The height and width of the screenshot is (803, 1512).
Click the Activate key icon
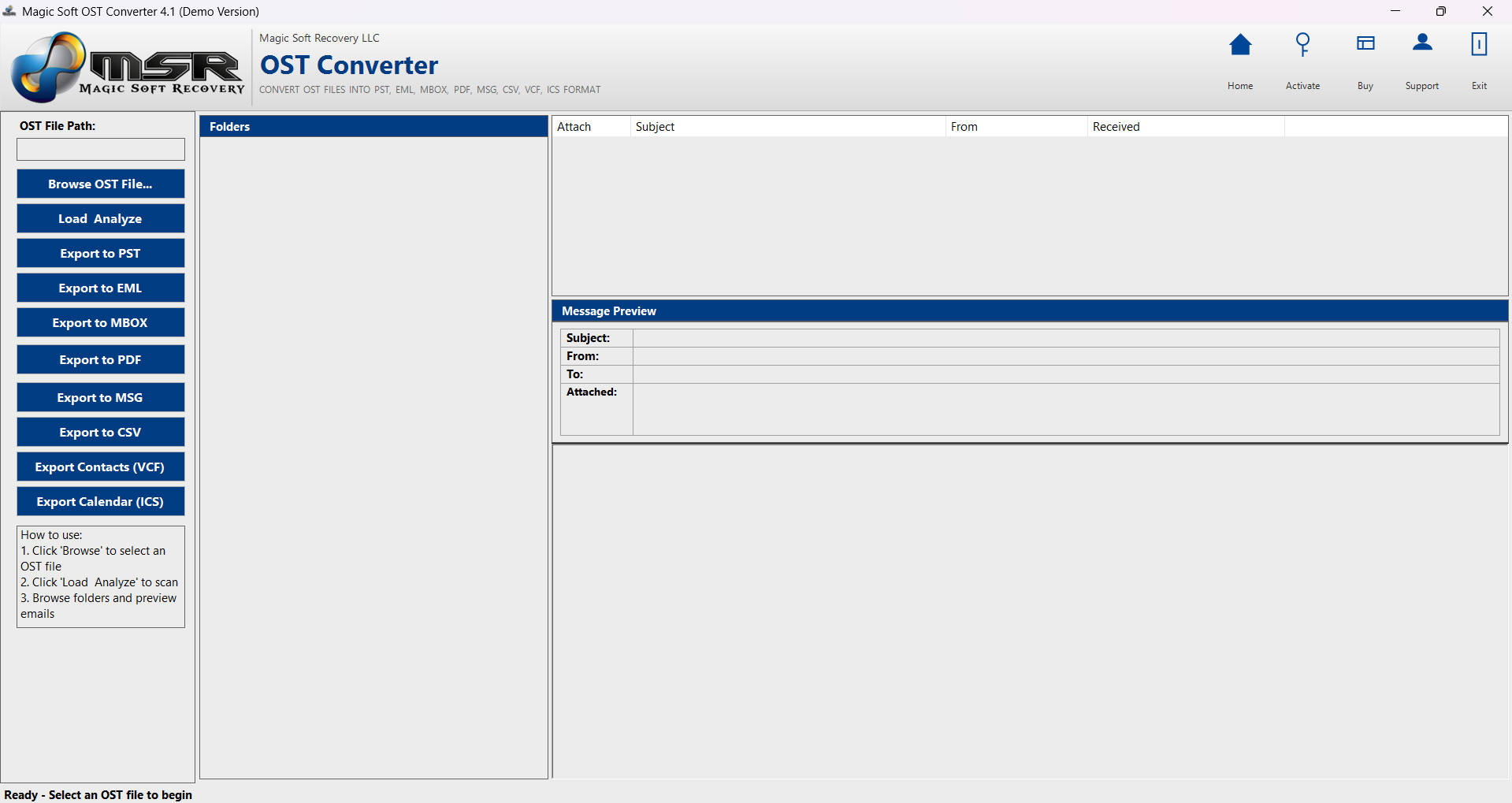(x=1302, y=45)
